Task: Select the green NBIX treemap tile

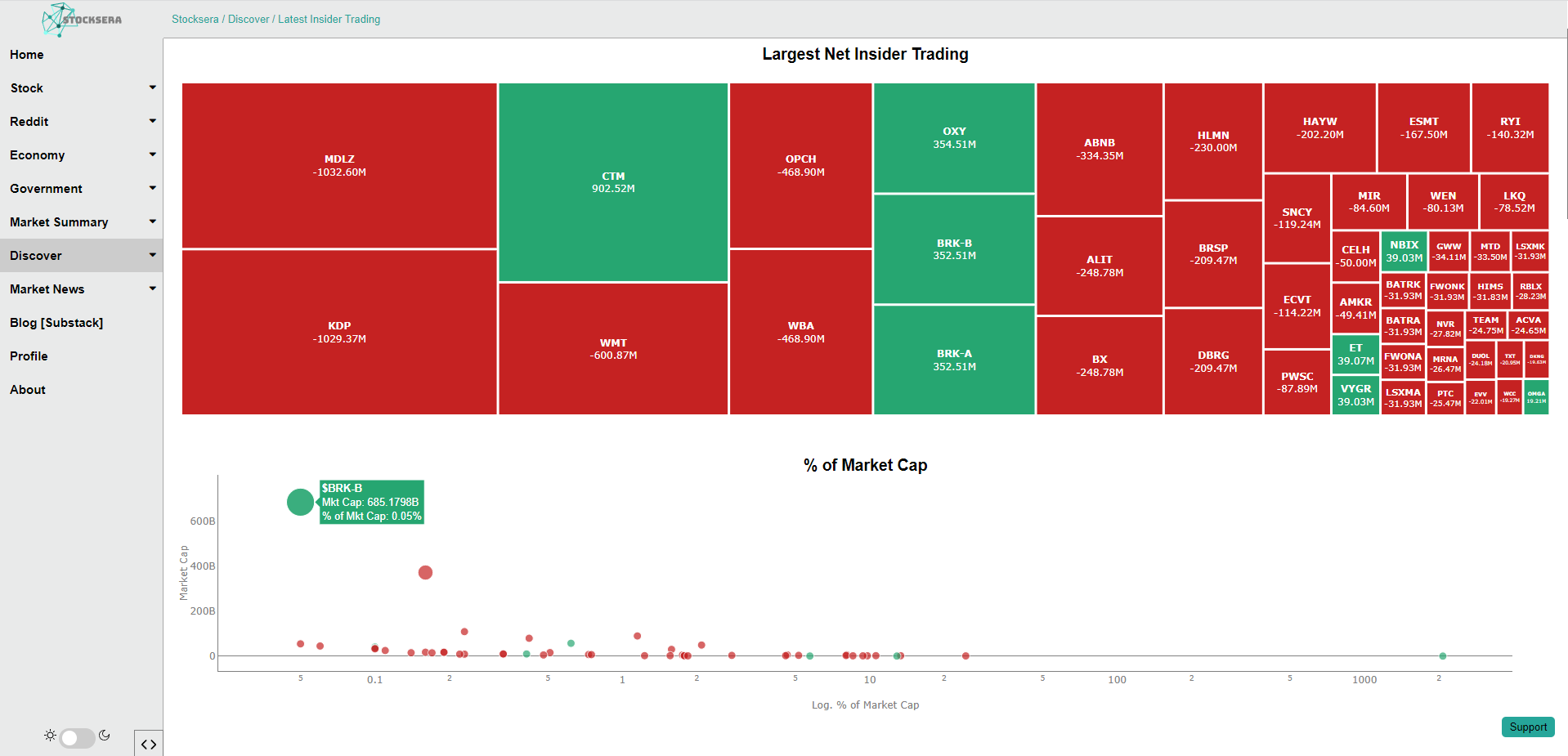Action: click(x=1404, y=251)
